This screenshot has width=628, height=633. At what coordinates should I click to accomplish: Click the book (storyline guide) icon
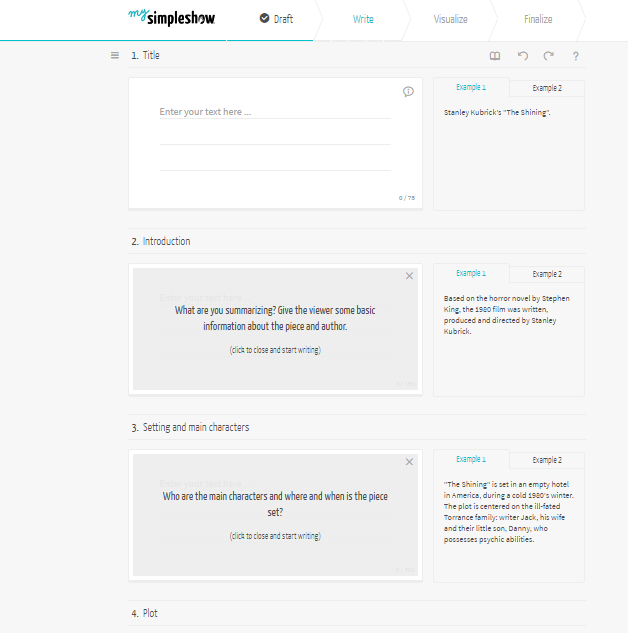[494, 56]
